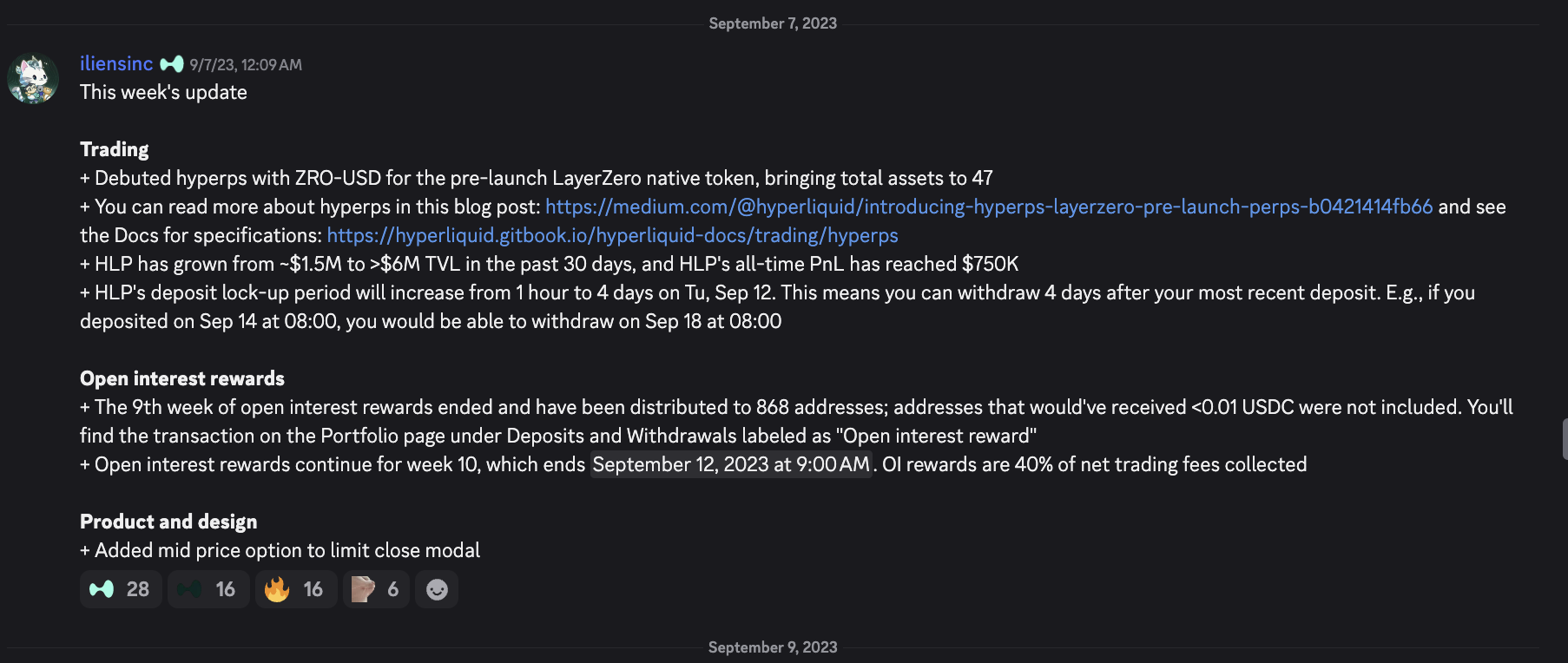Image resolution: width=1568 pixels, height=663 pixels.
Task: Click the iliensinc username
Action: pyautogui.click(x=116, y=64)
